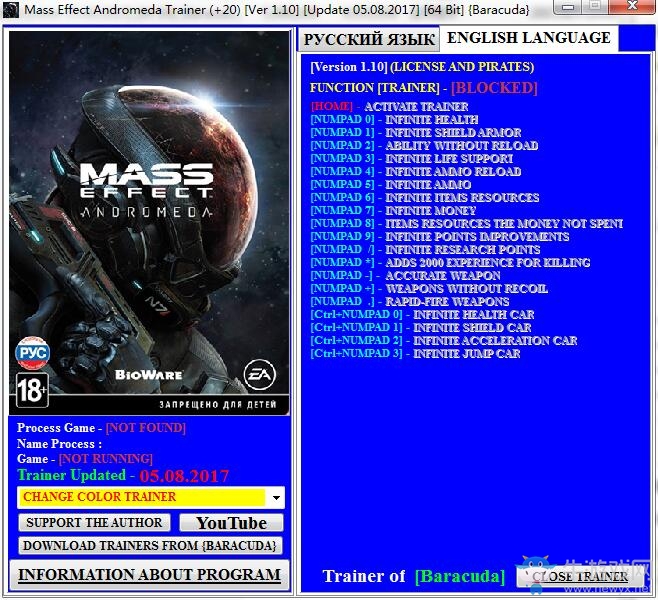Click the [NUMPAD 2] ABILITY WITHOUT RELOAD line
The width and height of the screenshot is (658, 600).
coord(424,146)
